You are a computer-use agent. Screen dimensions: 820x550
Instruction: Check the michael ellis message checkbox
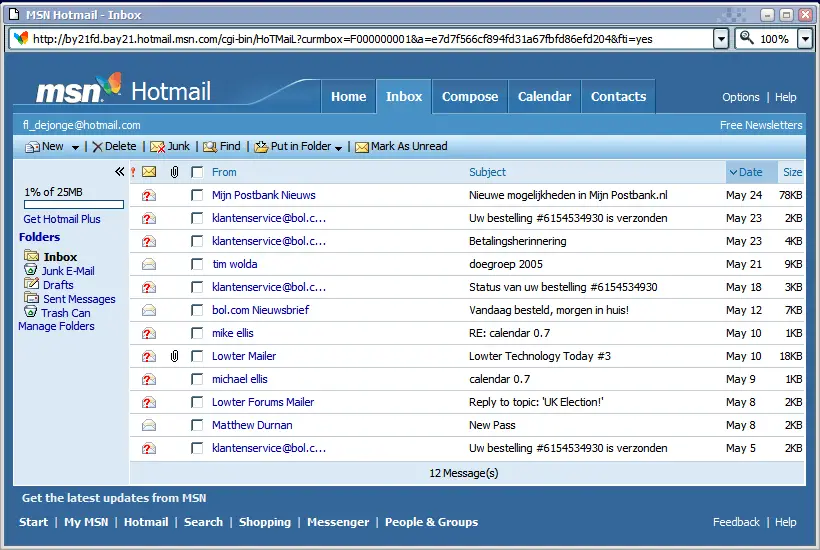point(197,379)
